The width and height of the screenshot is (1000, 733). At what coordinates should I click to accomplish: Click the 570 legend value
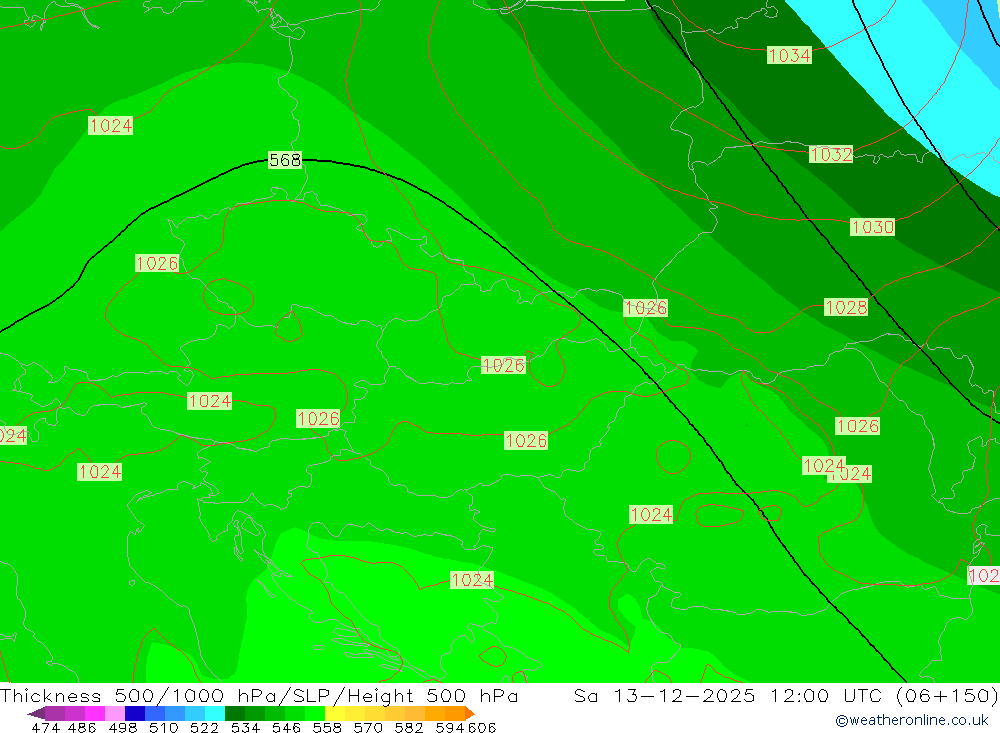pyautogui.click(x=367, y=728)
